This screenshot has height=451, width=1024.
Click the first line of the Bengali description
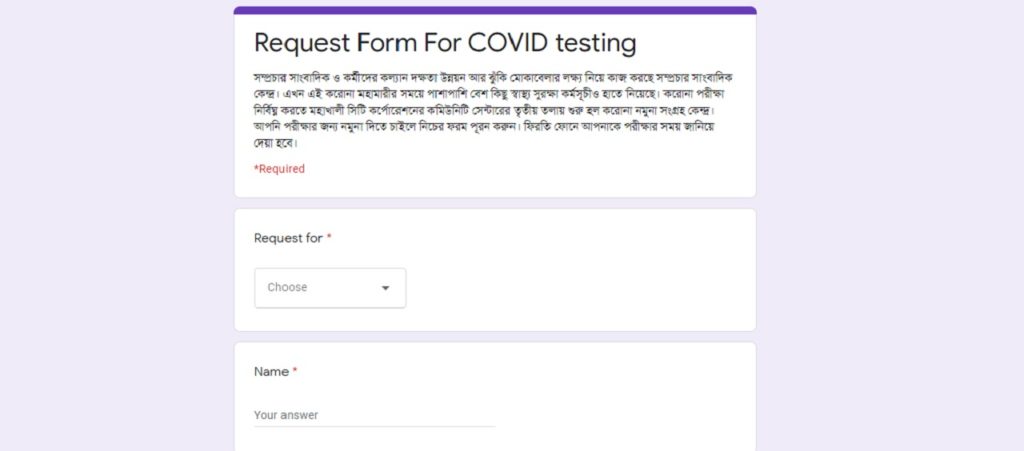[x=494, y=76]
